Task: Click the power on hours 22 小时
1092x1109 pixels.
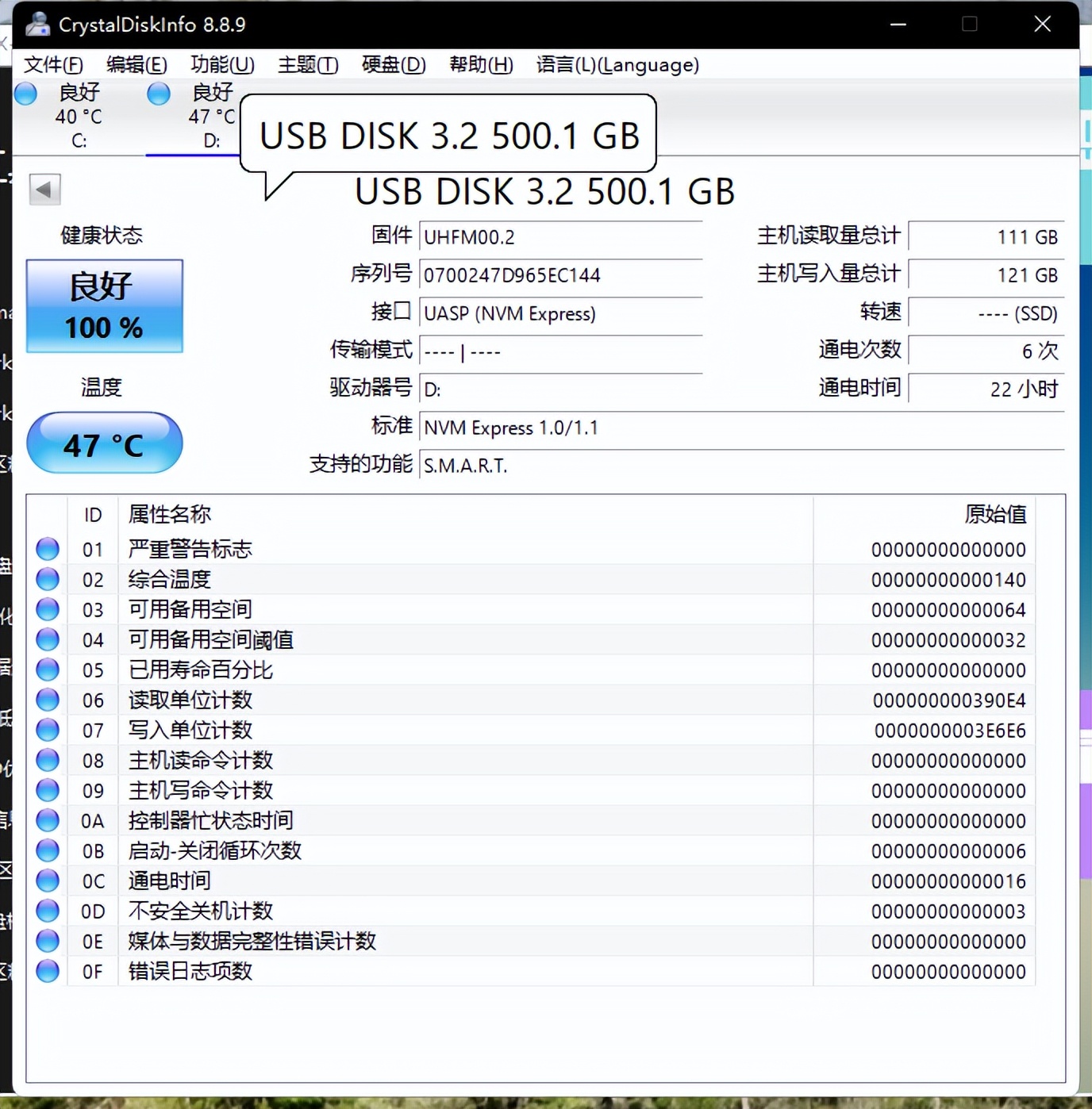Action: click(x=986, y=389)
